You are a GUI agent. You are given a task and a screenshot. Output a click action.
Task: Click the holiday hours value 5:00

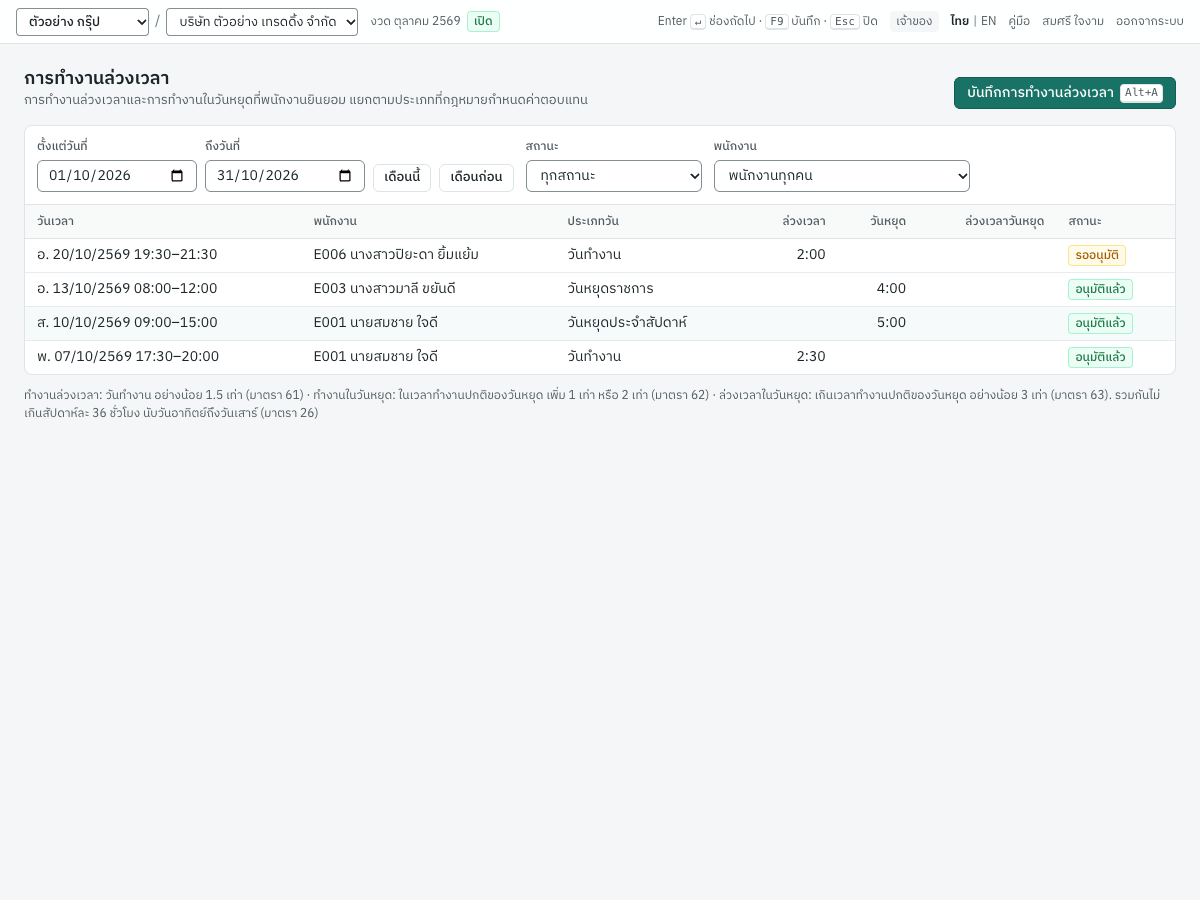[891, 323]
